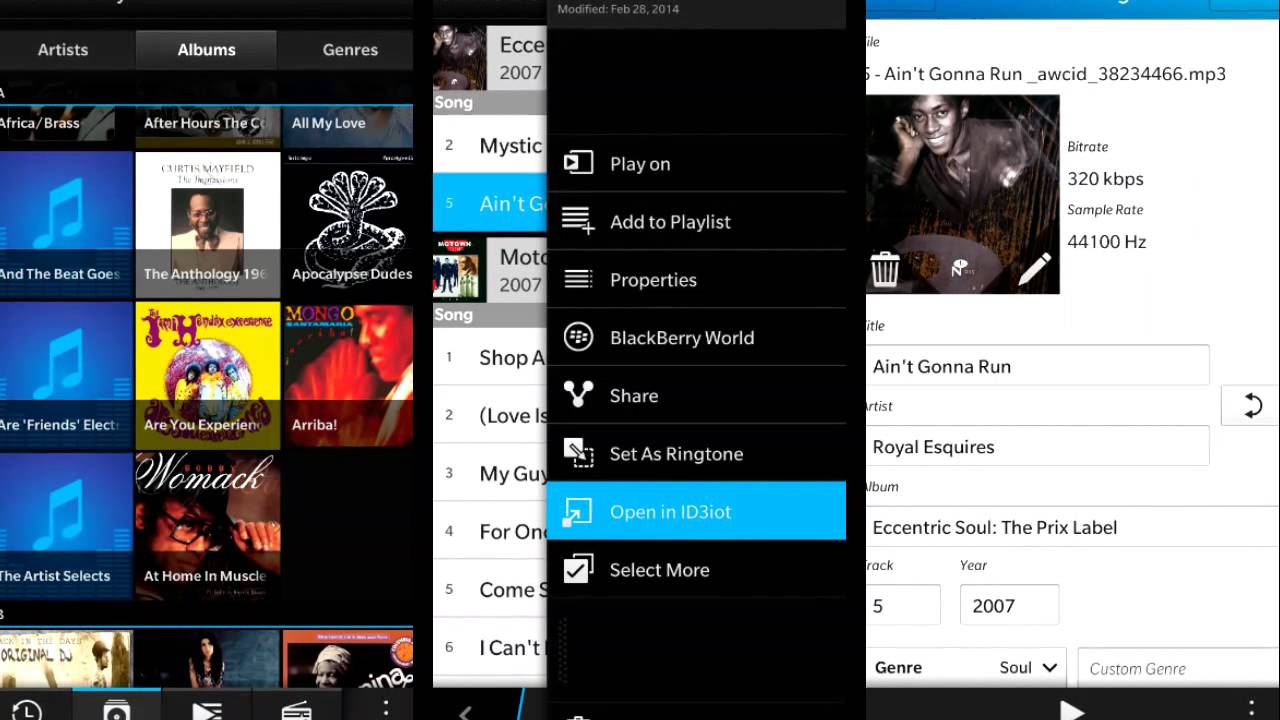Open the Apocalypse Dudes album
Screen dimensions: 1280x720
point(348,225)
